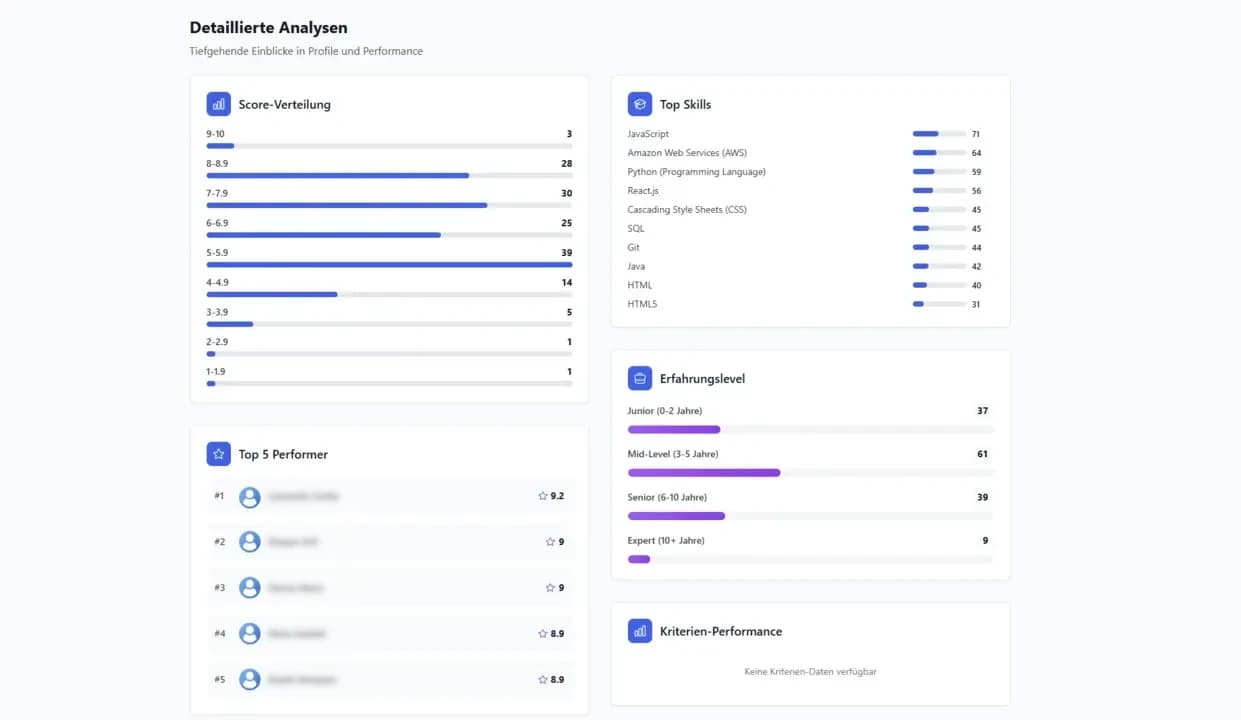Click the #1 rank label
The width and height of the screenshot is (1241, 720).
(x=219, y=496)
